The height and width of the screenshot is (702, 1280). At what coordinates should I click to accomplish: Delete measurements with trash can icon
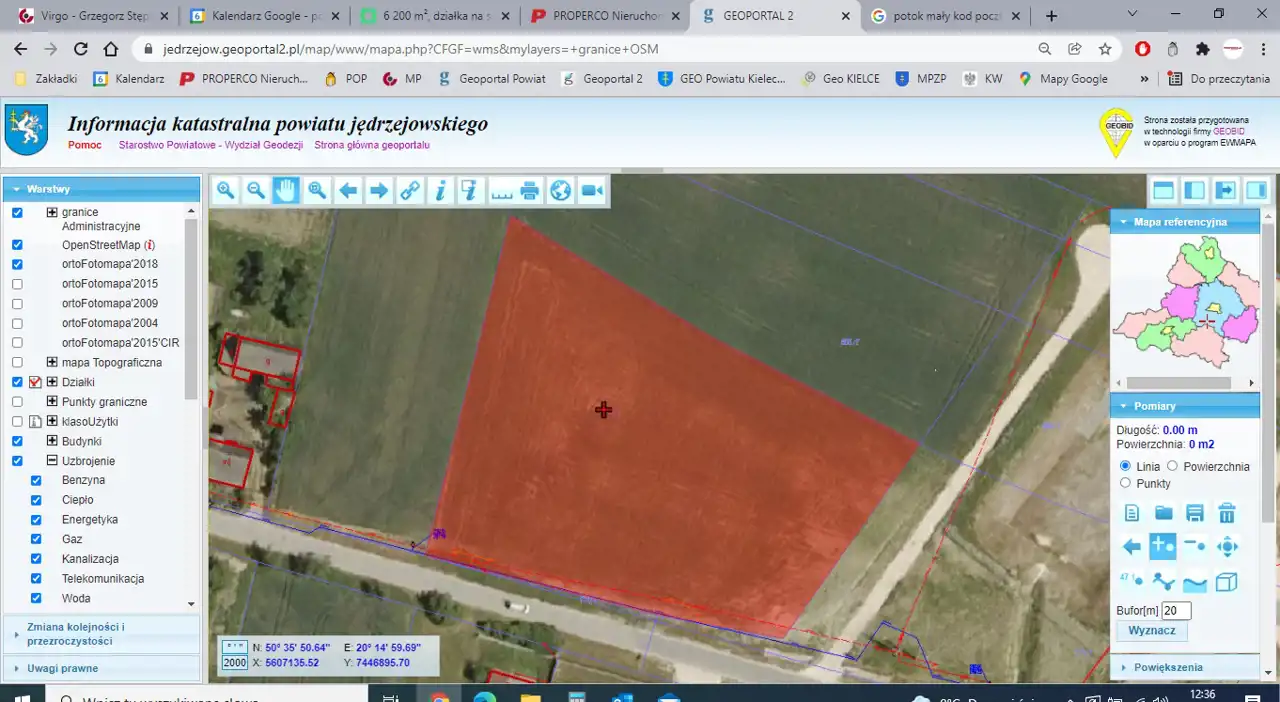(x=1227, y=513)
